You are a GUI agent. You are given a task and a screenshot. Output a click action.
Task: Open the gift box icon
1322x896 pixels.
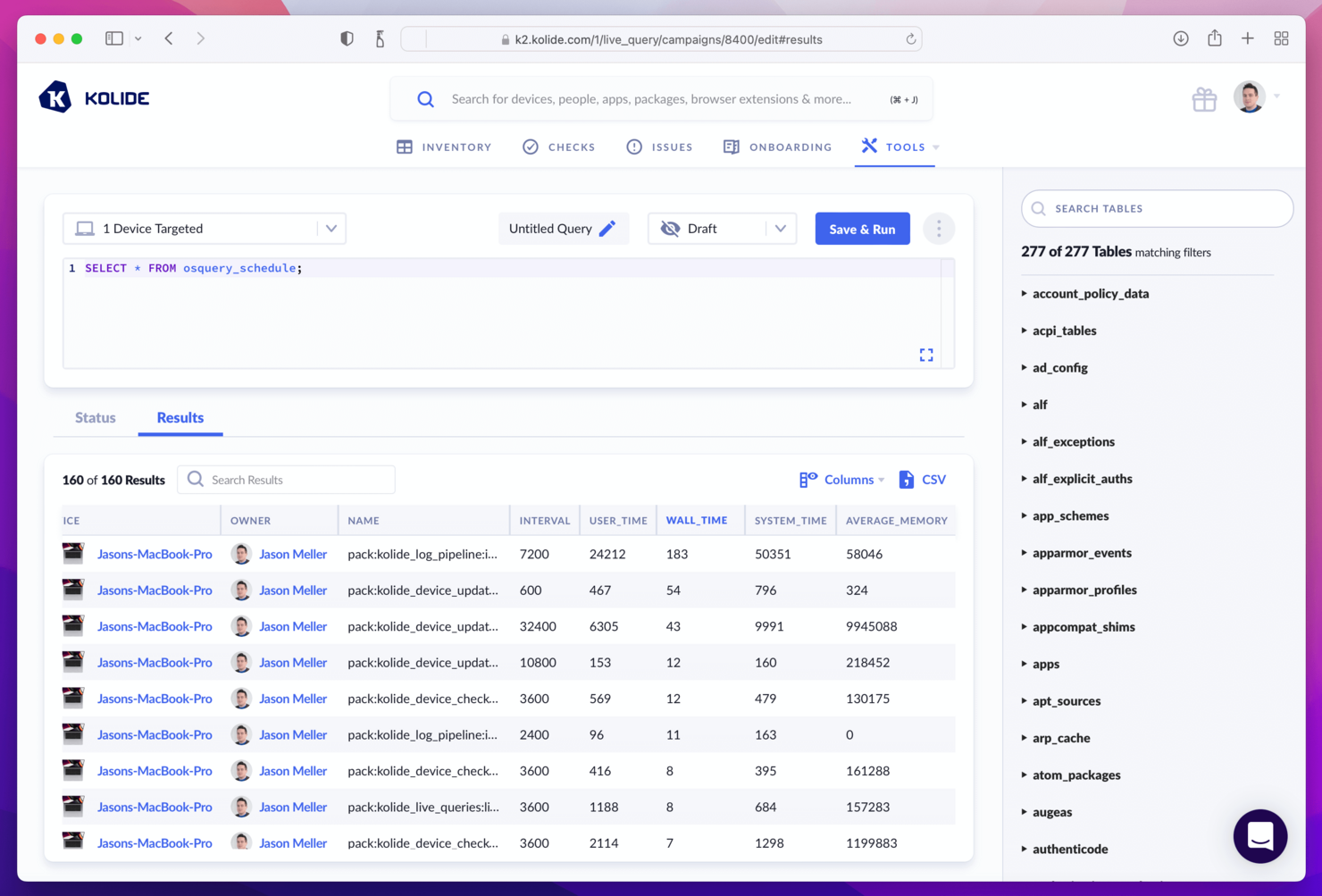click(1204, 99)
